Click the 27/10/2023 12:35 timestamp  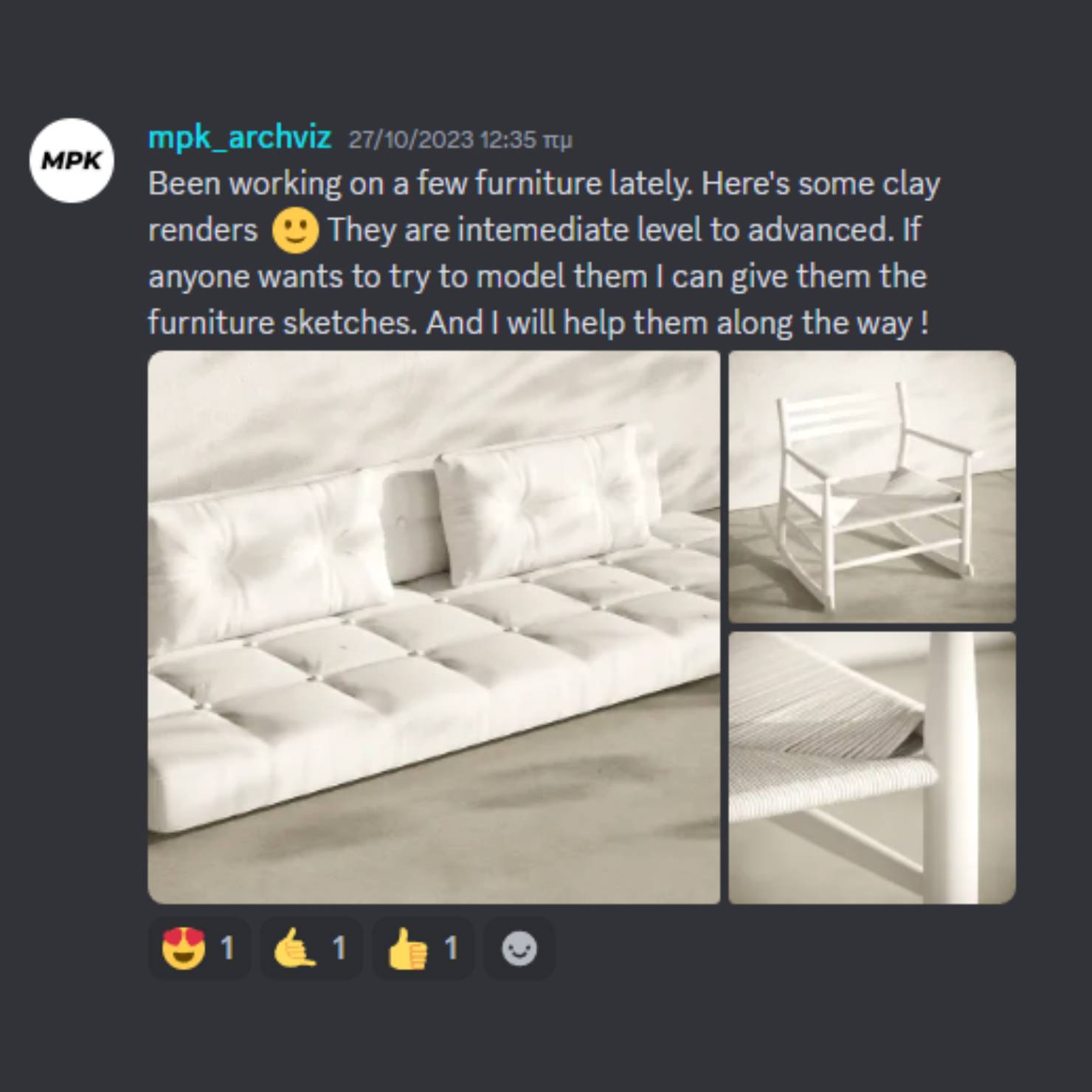click(x=460, y=139)
